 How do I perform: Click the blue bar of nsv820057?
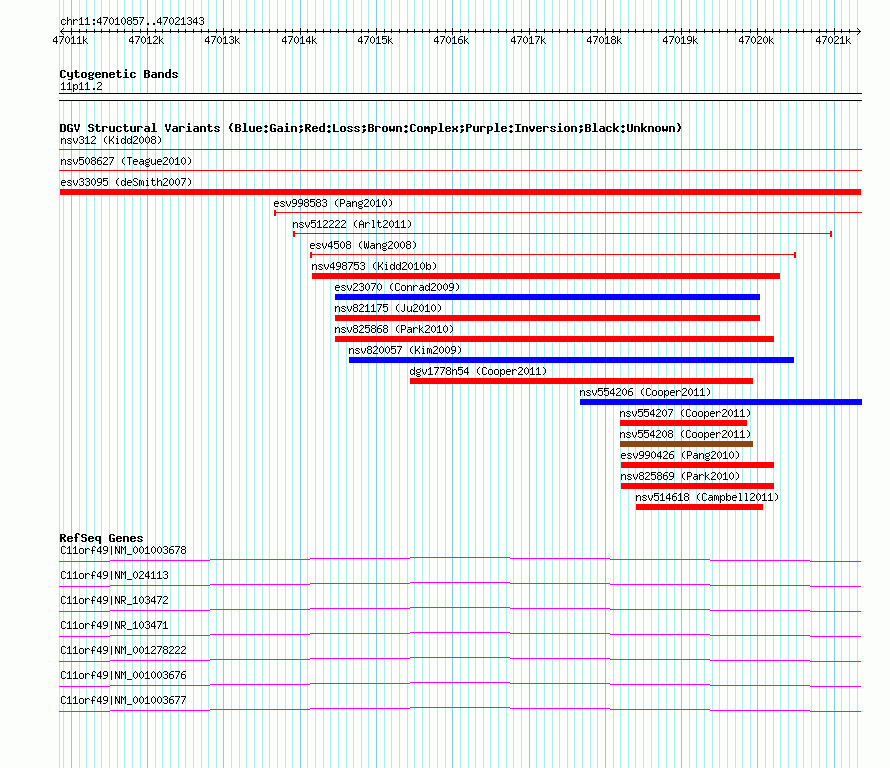[x=571, y=360]
